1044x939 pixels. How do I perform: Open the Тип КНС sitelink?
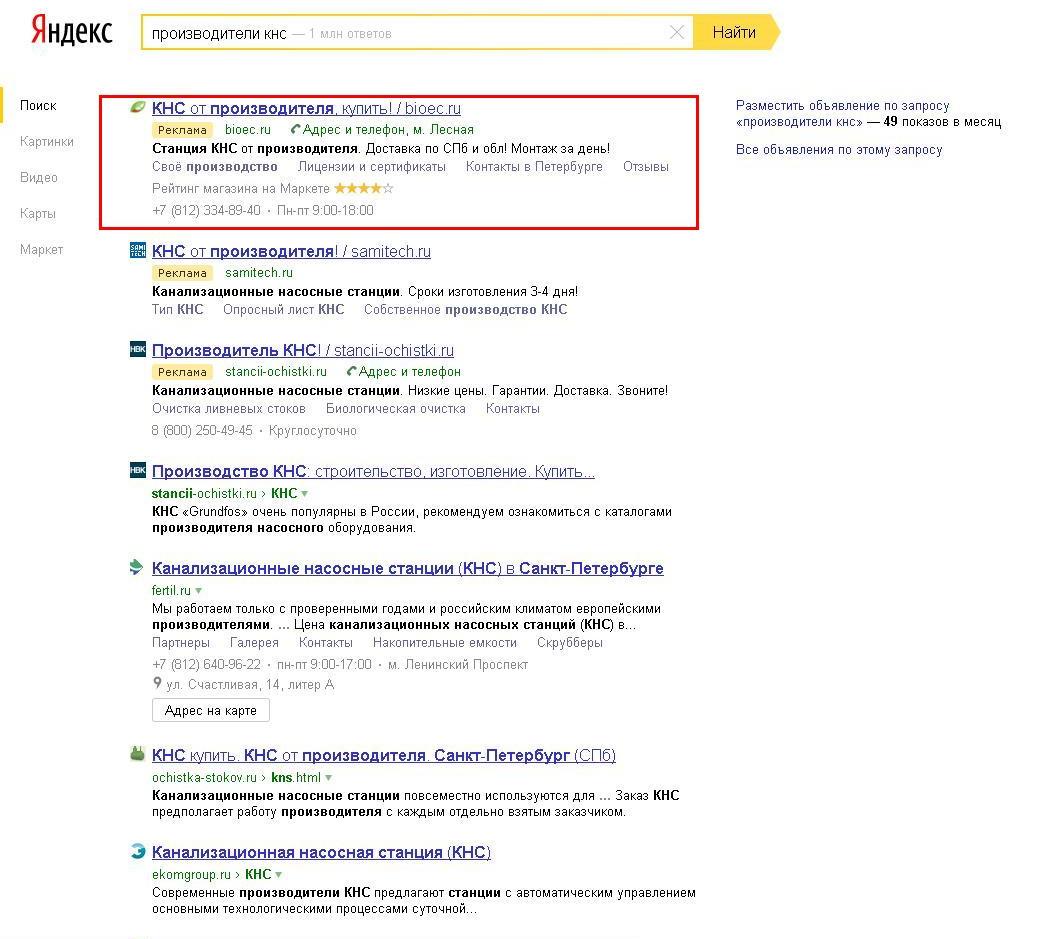pyautogui.click(x=177, y=309)
